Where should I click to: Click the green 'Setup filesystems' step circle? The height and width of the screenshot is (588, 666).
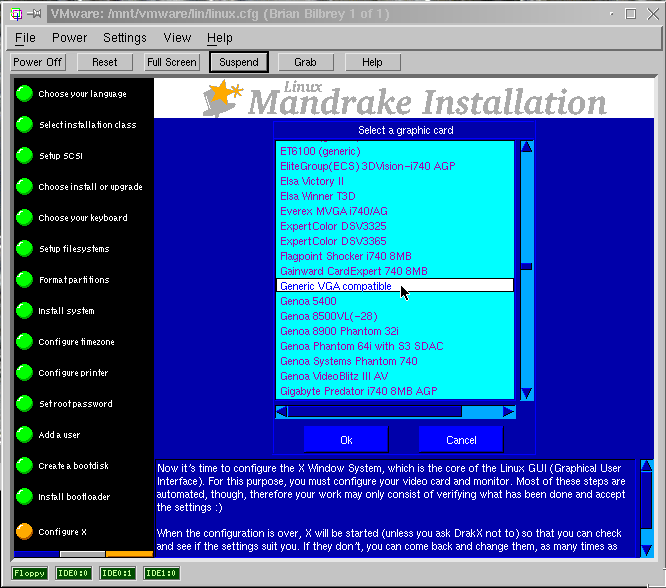click(x=24, y=249)
